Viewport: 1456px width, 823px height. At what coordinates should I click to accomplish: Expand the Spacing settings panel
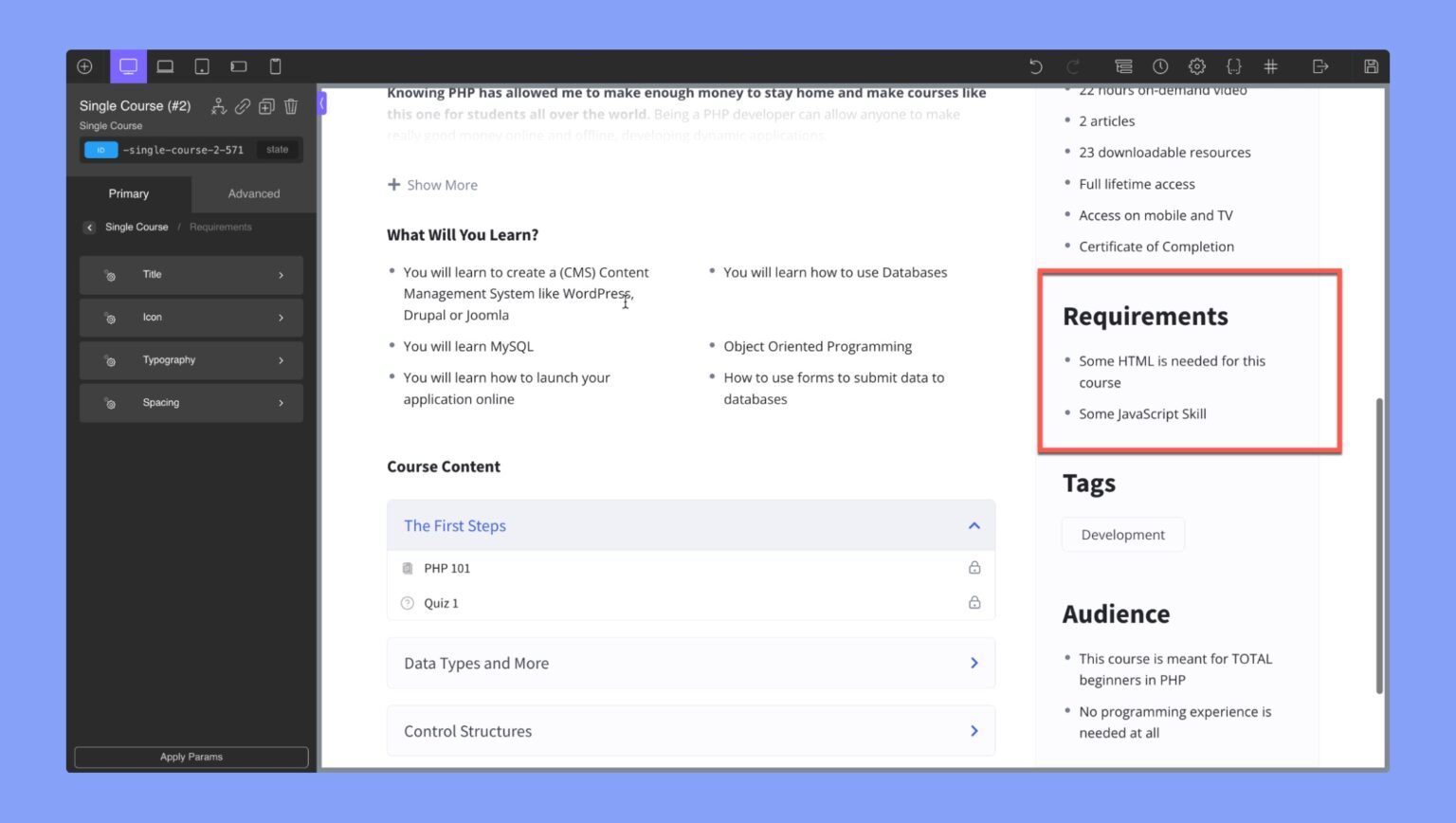pos(191,402)
